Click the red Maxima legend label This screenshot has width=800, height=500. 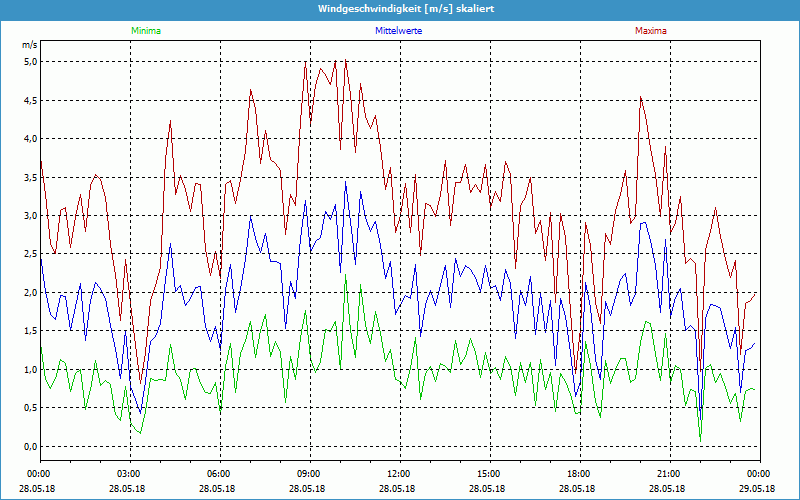651,31
